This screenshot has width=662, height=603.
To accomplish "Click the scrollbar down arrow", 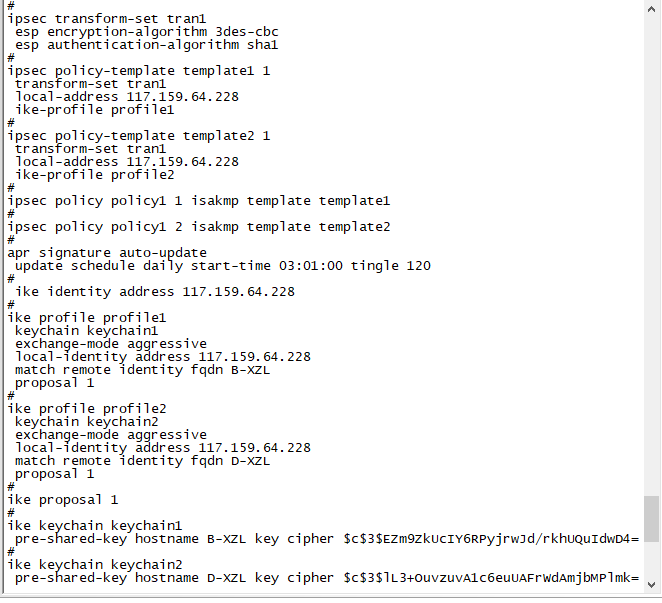I will (651, 582).
